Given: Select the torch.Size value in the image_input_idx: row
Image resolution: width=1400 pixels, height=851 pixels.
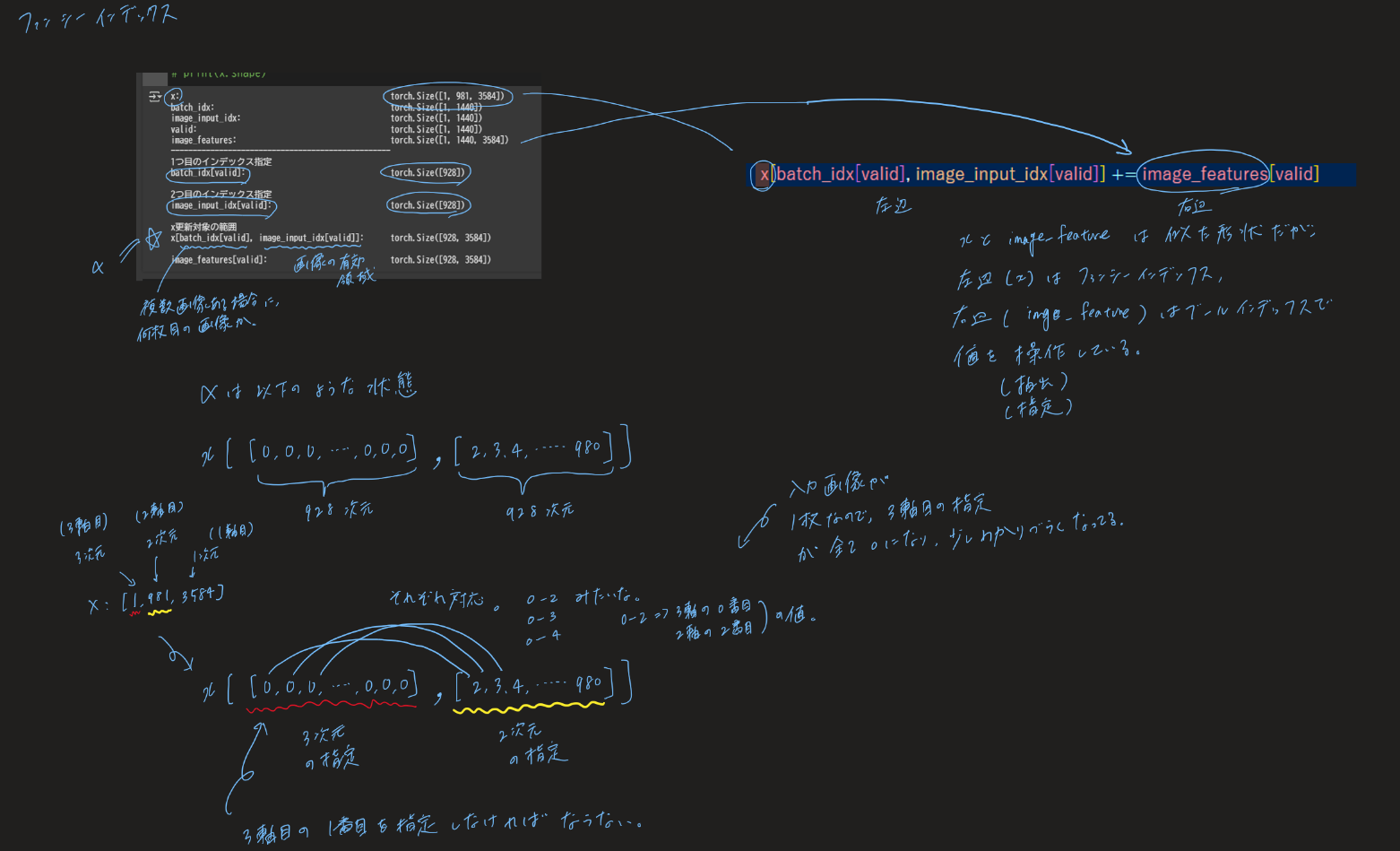Looking at the screenshot, I should [x=436, y=118].
